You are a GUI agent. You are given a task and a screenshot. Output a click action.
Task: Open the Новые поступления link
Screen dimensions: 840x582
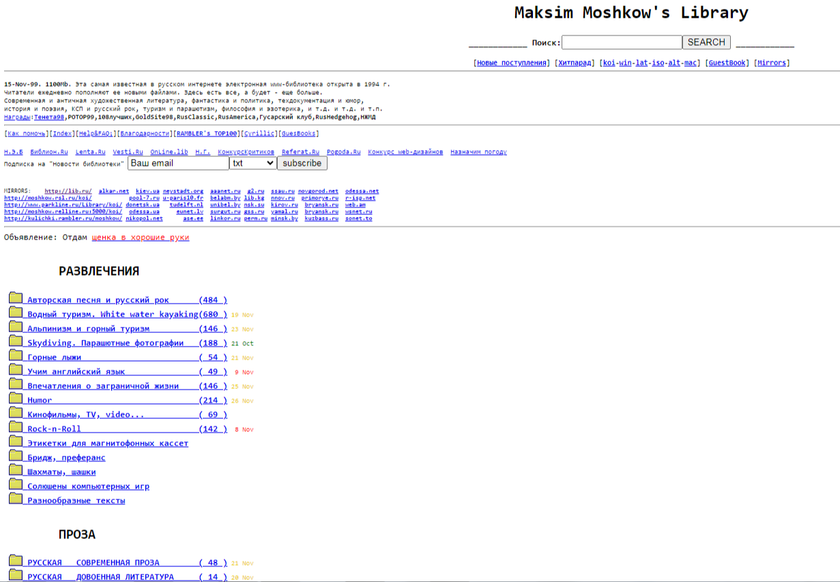coord(511,63)
